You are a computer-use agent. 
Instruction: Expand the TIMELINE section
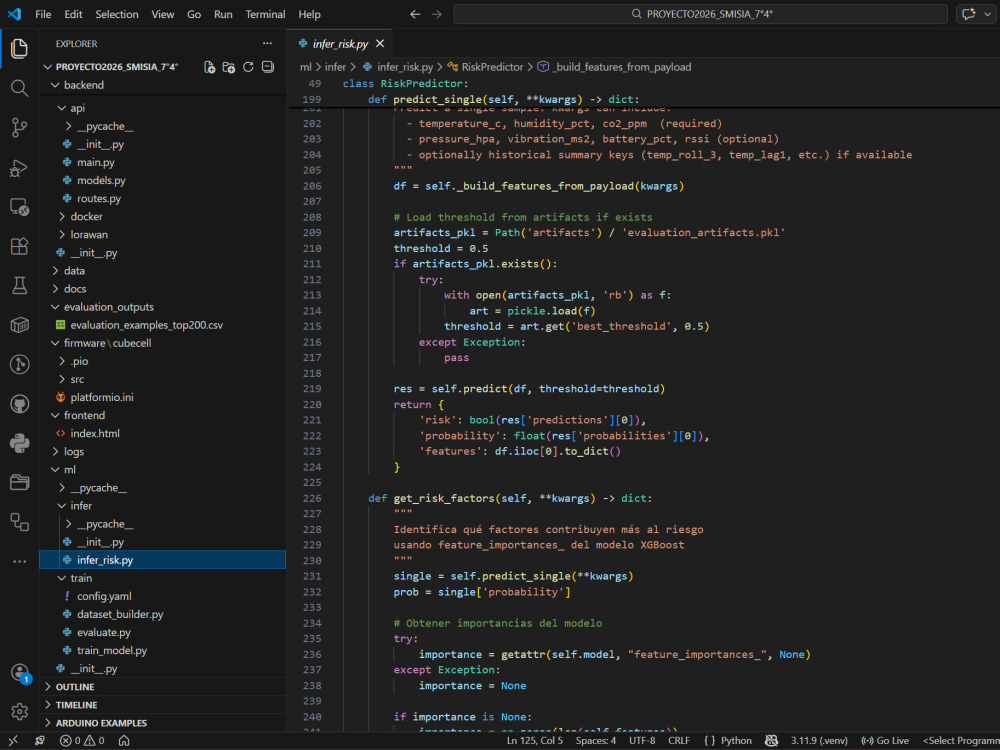coord(76,705)
